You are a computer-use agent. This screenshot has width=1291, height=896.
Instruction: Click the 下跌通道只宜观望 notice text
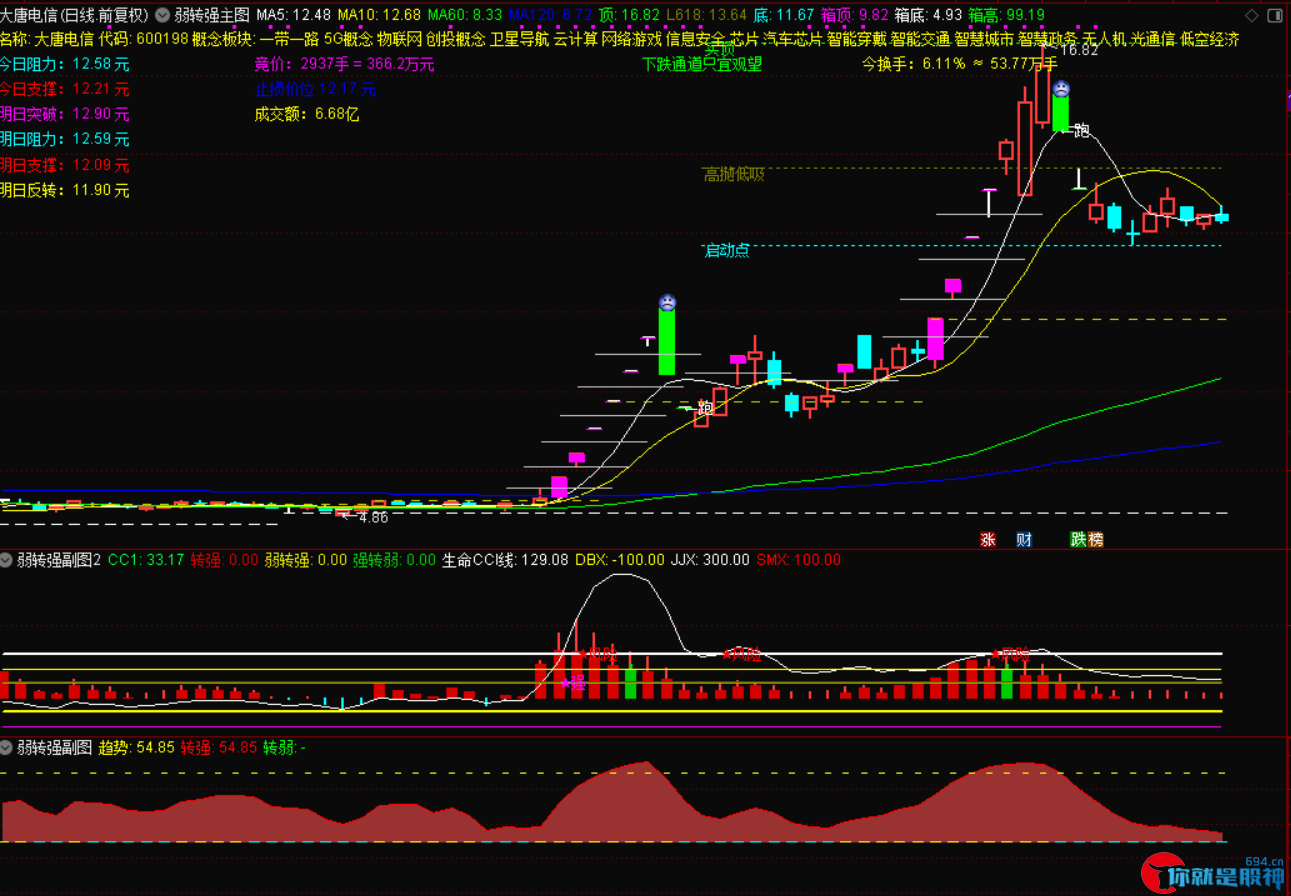coord(702,64)
